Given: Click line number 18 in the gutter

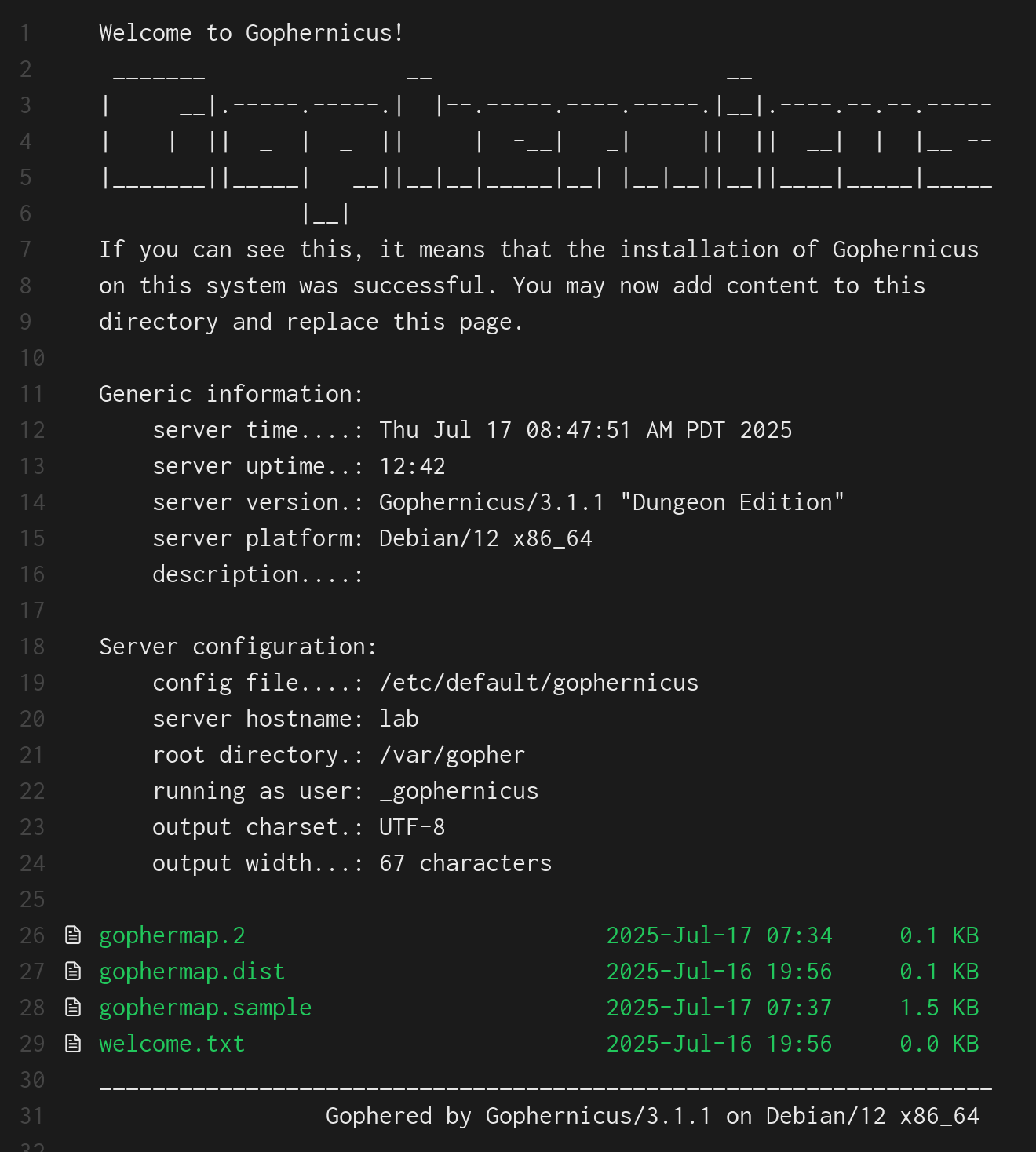Looking at the screenshot, I should 31,647.
